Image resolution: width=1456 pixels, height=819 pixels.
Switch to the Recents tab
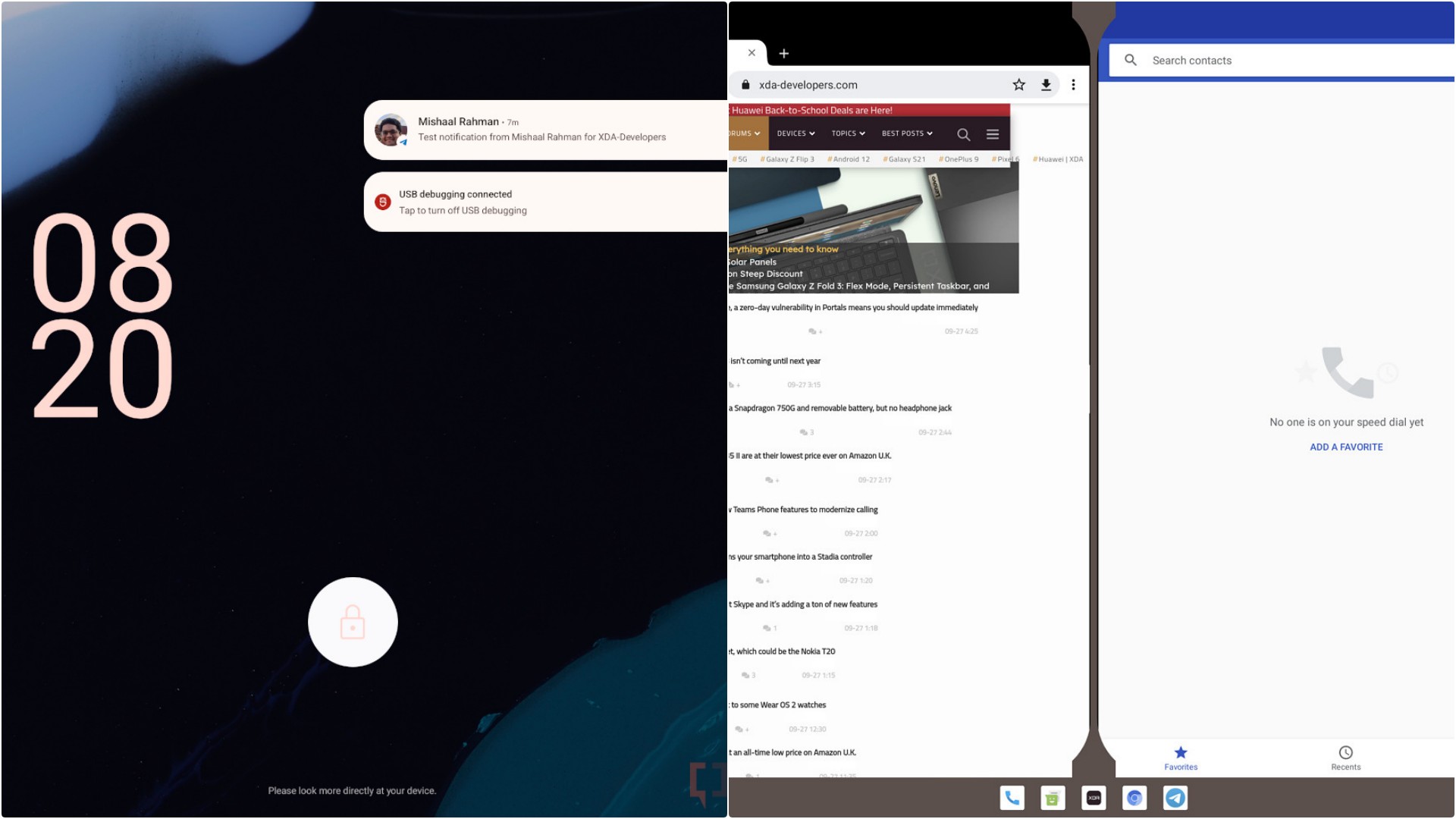coord(1345,757)
